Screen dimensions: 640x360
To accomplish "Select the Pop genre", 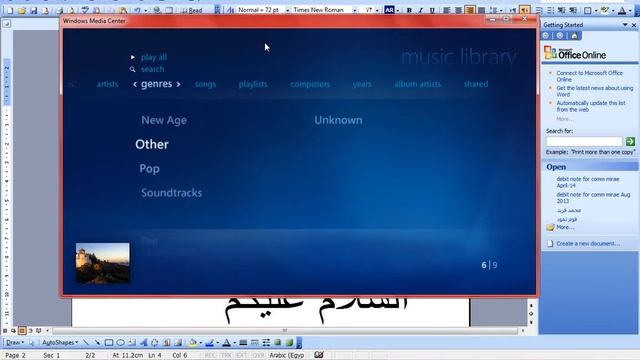I will (149, 169).
